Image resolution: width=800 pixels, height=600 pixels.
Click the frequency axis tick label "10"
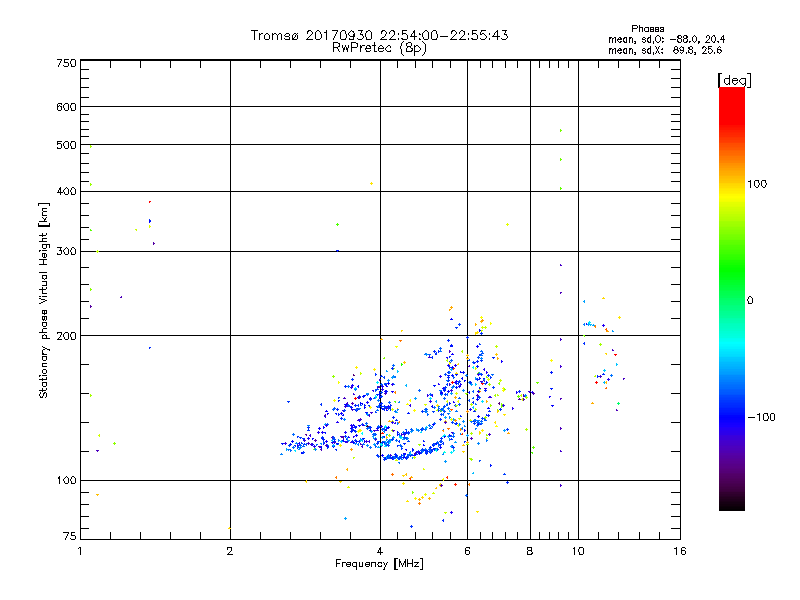click(578, 551)
